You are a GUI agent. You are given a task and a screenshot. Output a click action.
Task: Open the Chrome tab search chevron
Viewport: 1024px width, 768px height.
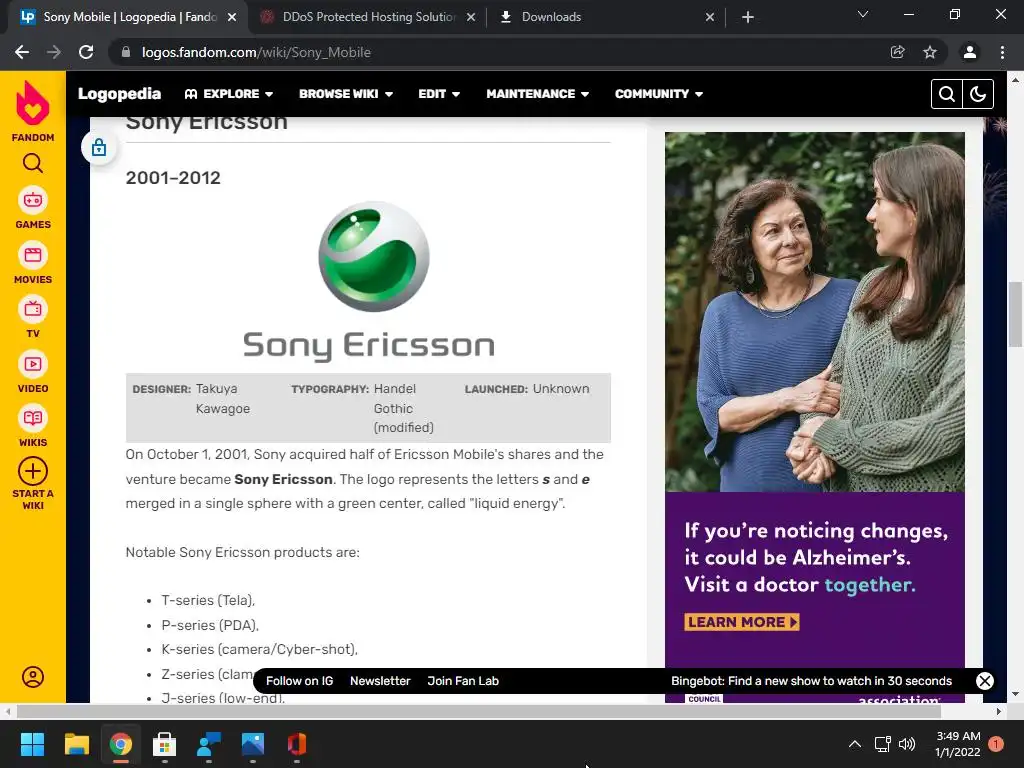863,14
